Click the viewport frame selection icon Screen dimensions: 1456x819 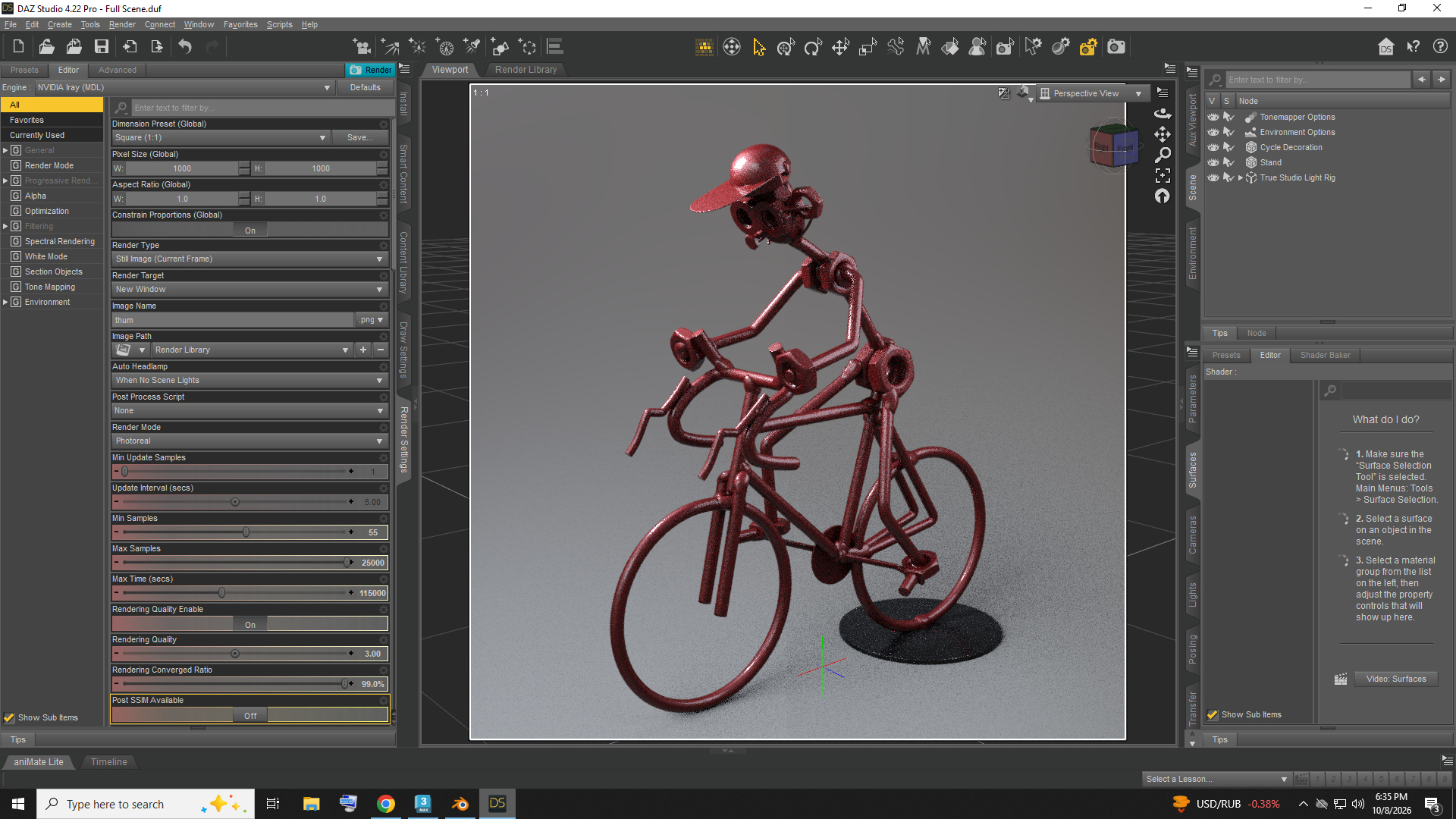coord(1162,175)
